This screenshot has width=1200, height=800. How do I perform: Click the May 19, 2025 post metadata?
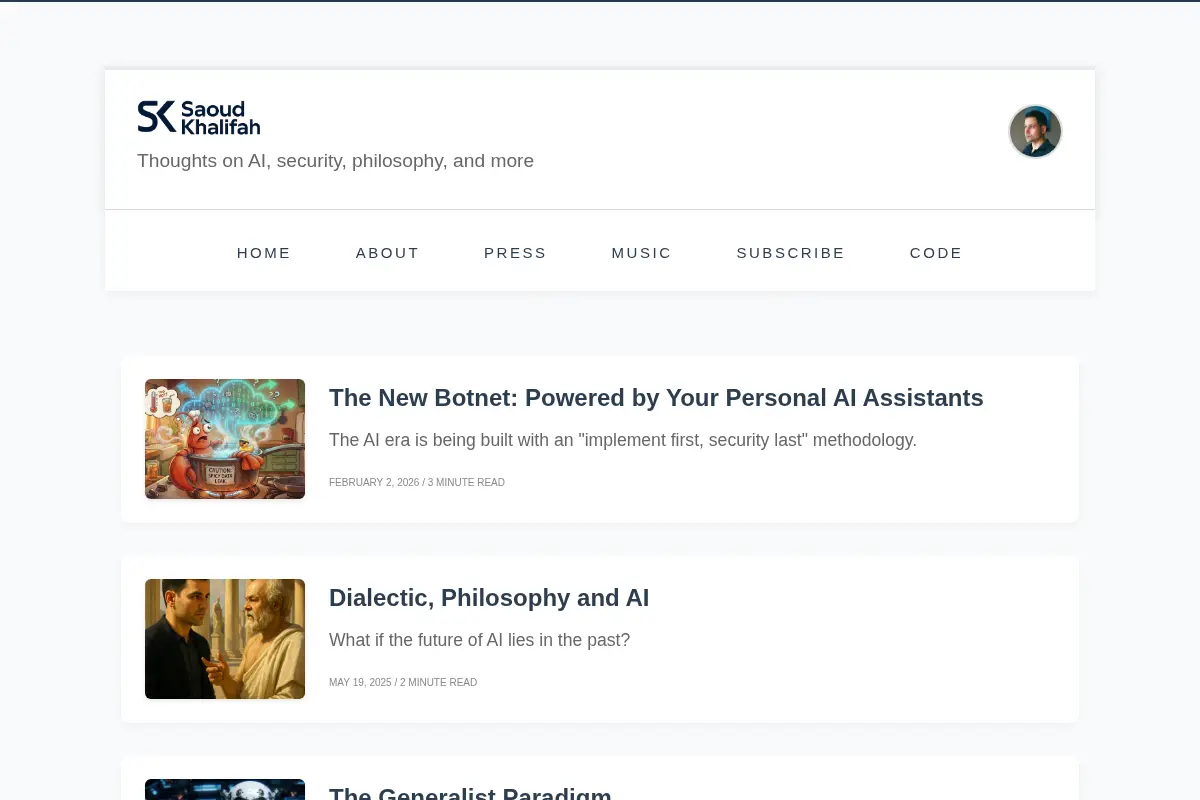[403, 682]
